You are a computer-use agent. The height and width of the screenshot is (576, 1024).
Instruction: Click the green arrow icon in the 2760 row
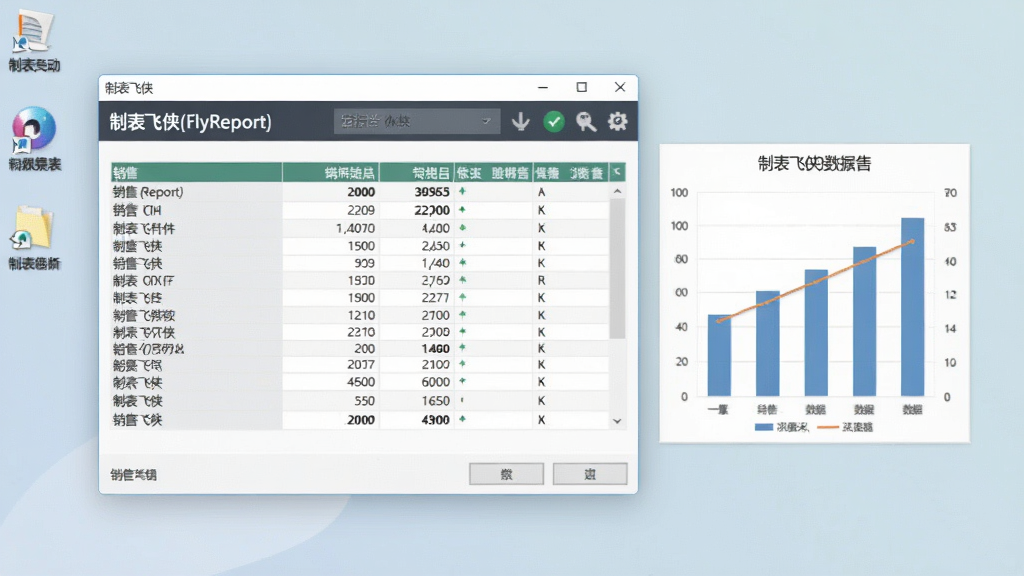462,280
